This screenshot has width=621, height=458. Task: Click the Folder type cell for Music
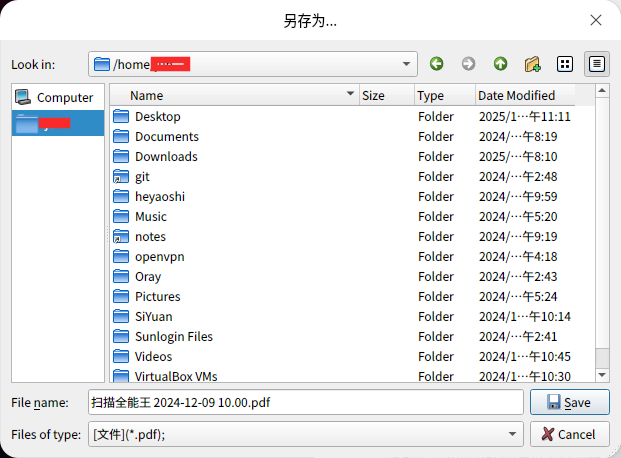point(436,216)
